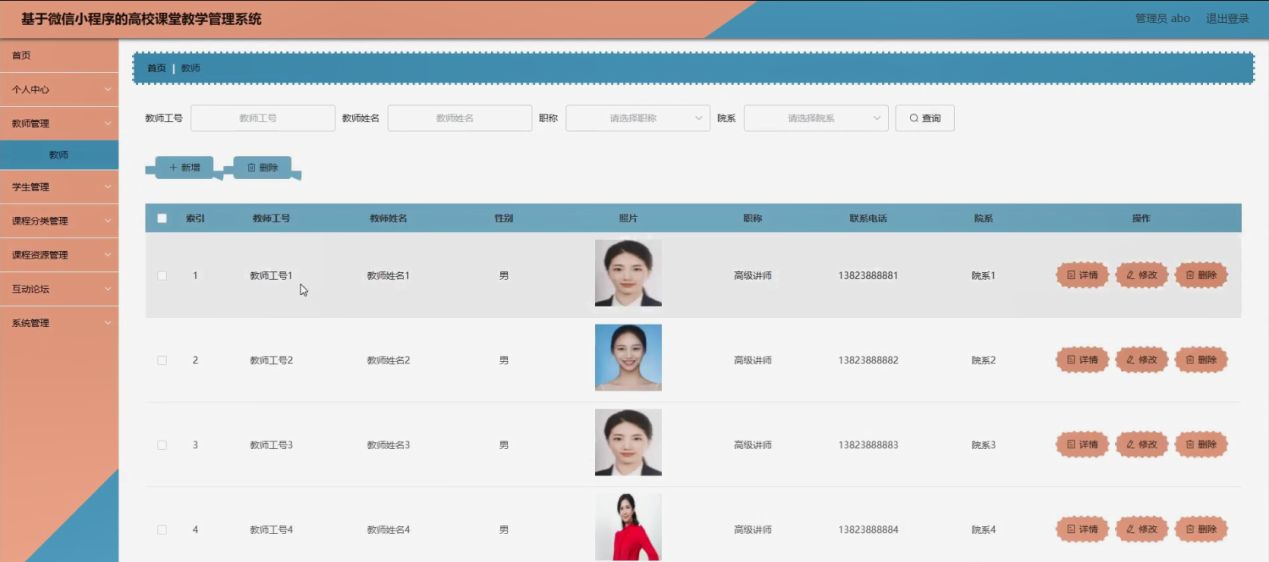
Task: Click phone number 13823888884
Action: 868,529
